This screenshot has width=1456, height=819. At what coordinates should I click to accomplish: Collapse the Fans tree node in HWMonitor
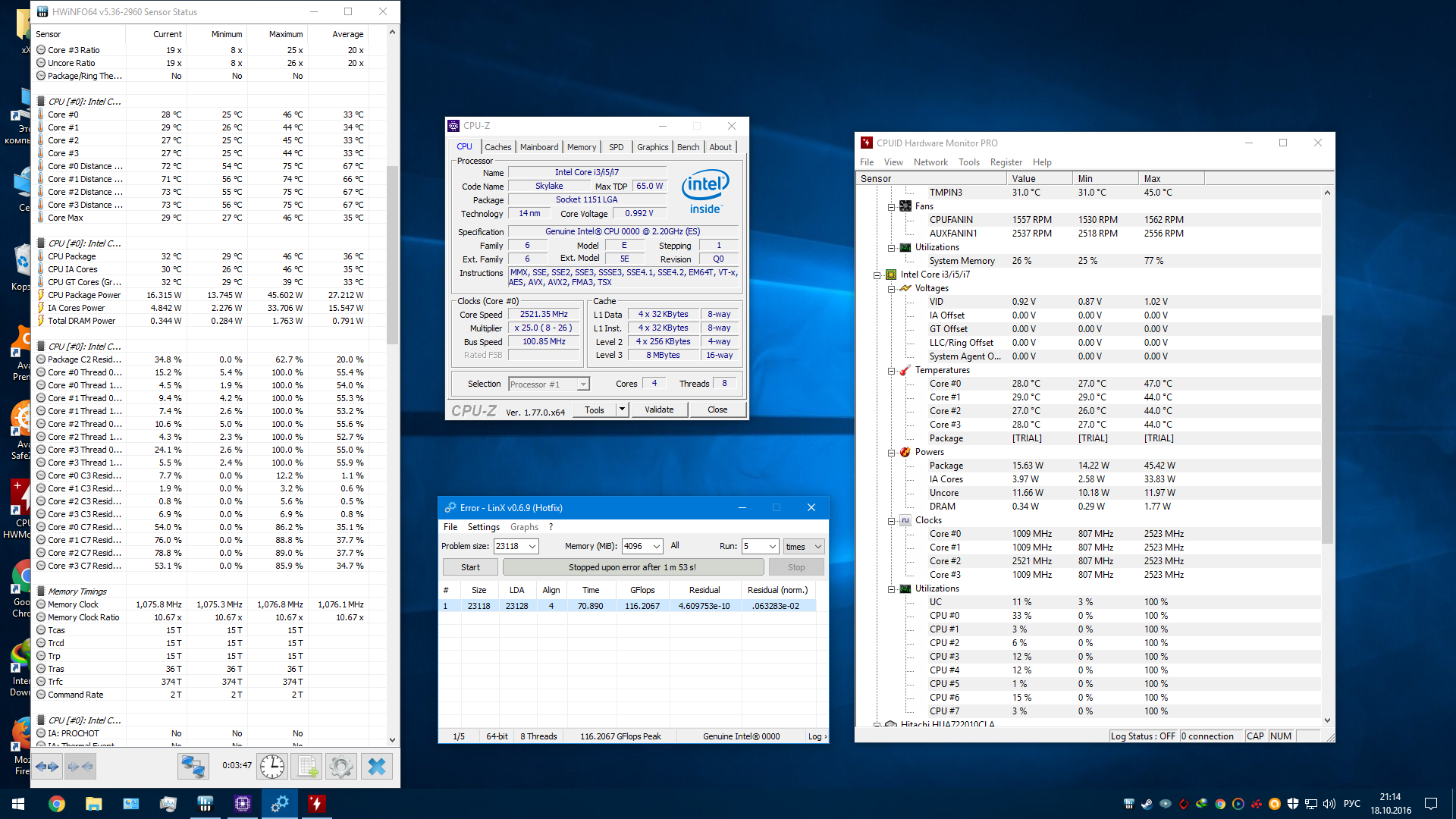click(x=892, y=206)
